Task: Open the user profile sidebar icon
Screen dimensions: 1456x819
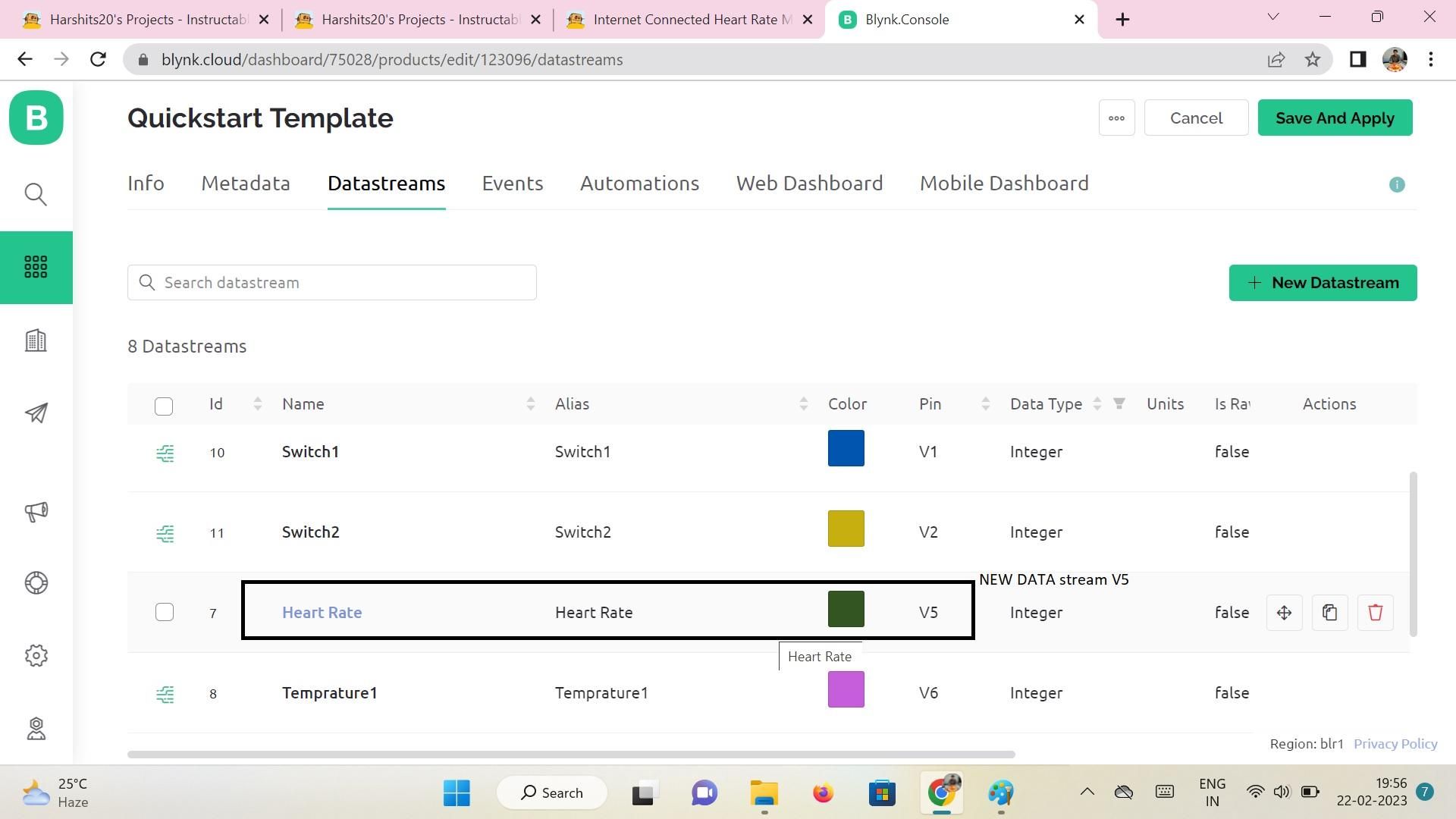Action: coord(36,729)
